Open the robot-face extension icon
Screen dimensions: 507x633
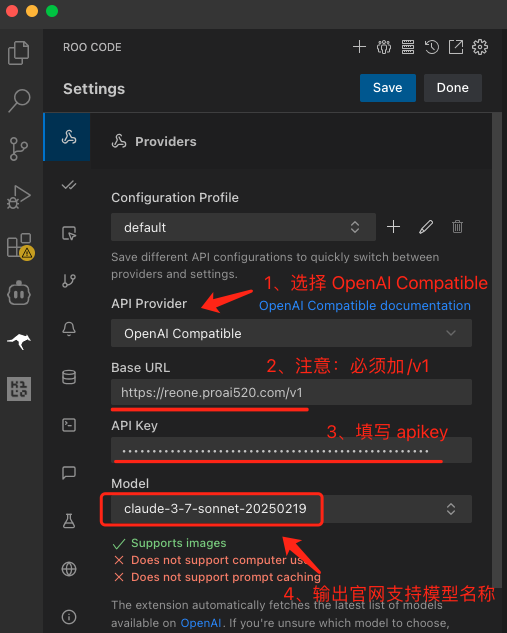click(19, 293)
